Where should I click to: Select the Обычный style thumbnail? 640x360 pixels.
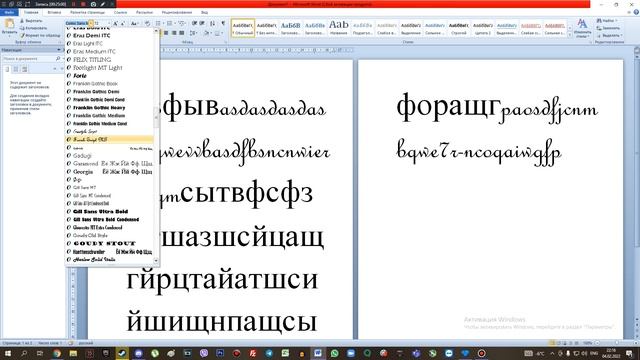pos(243,28)
